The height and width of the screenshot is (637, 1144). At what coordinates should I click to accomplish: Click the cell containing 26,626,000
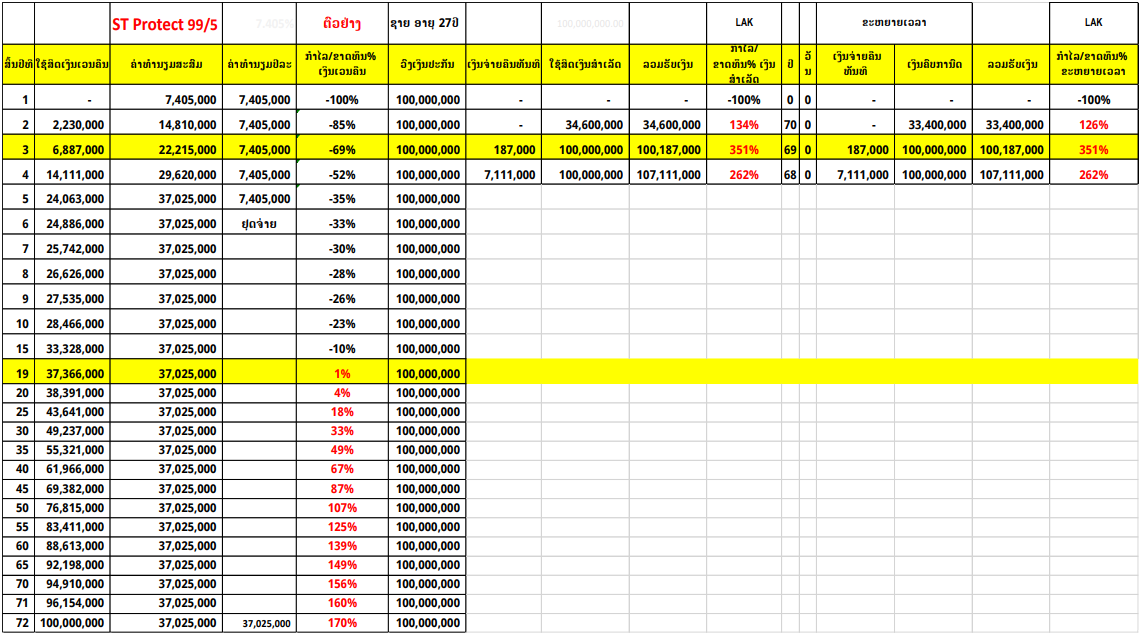point(72,274)
